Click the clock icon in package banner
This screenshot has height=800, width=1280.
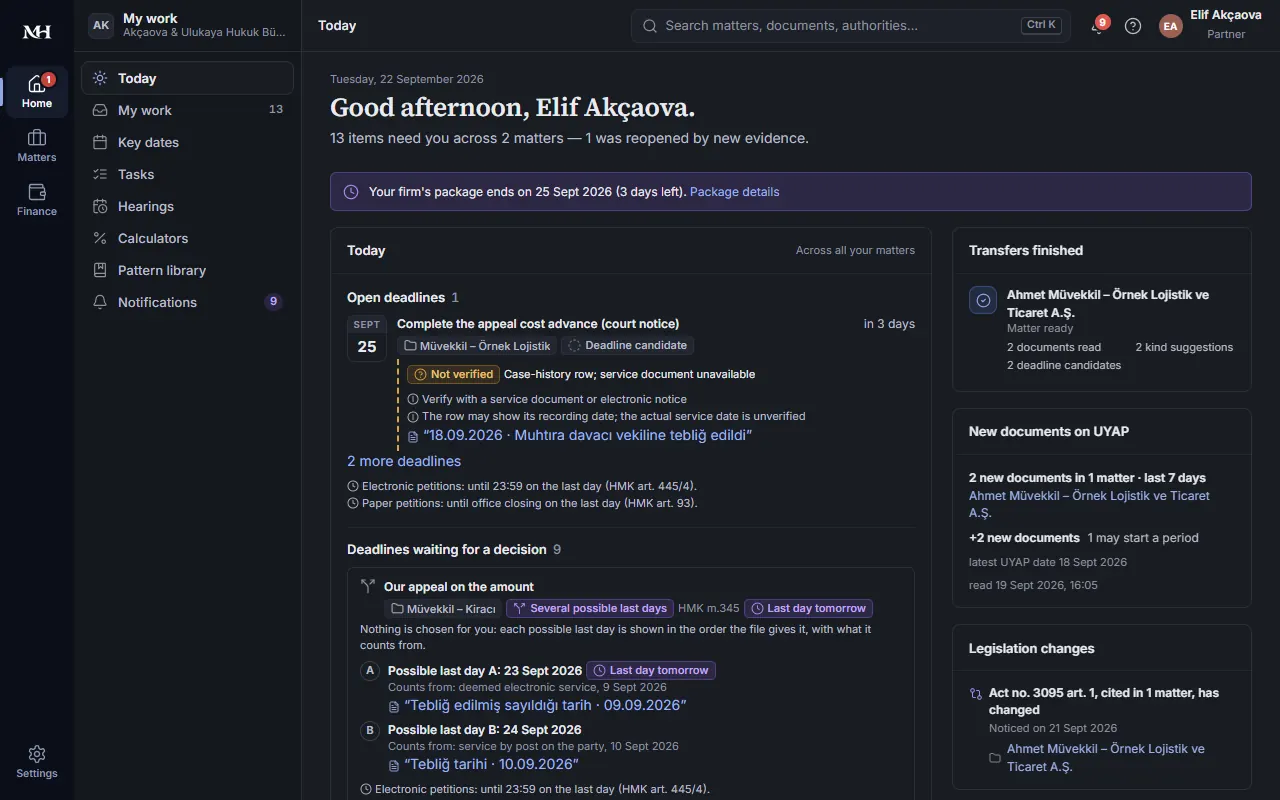click(351, 192)
